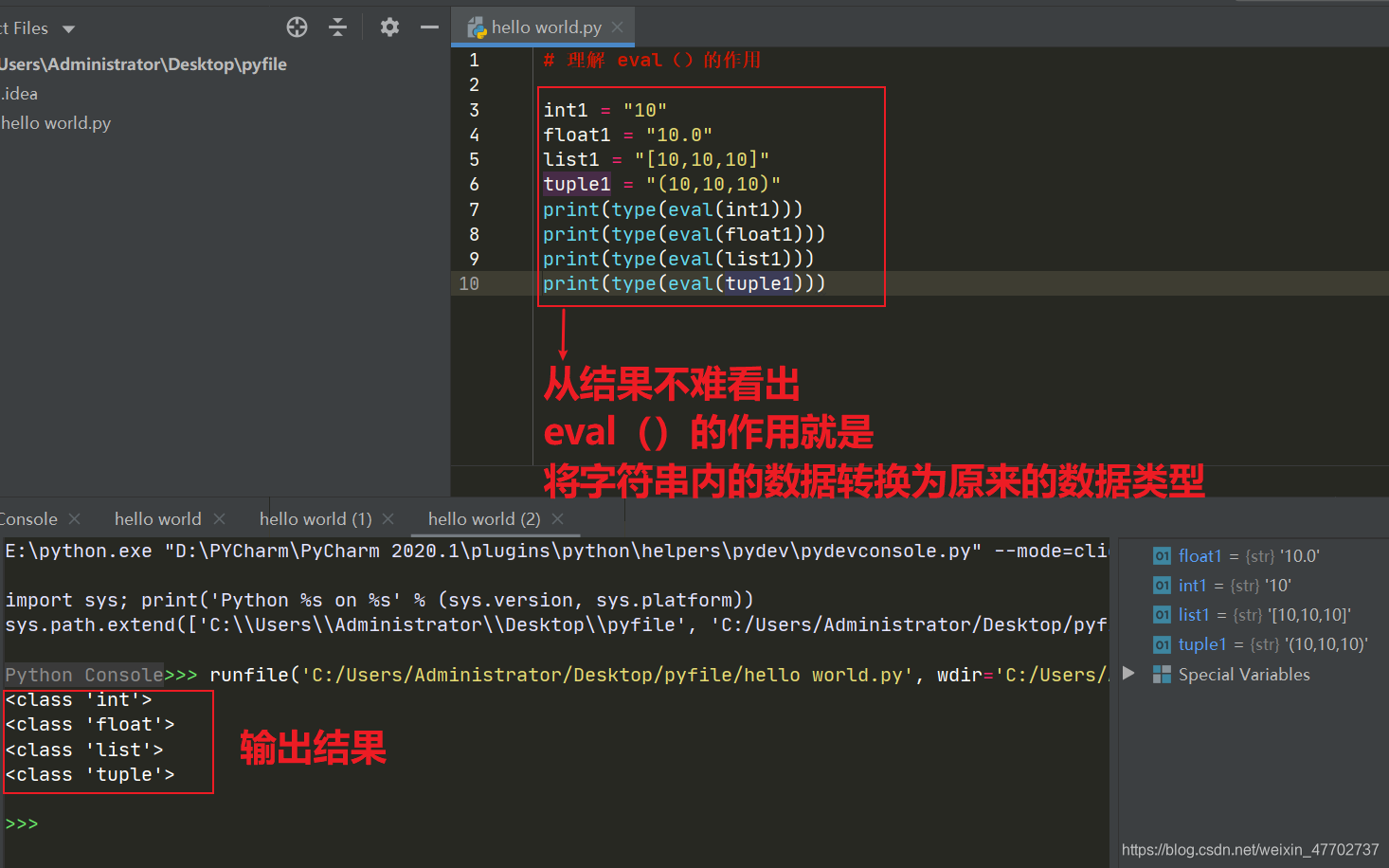
Task: Click the bottom >>> console input prompt
Action: 22,823
